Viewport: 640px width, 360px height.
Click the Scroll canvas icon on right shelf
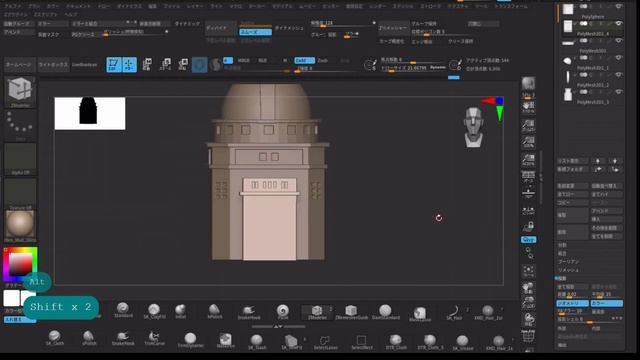click(528, 108)
